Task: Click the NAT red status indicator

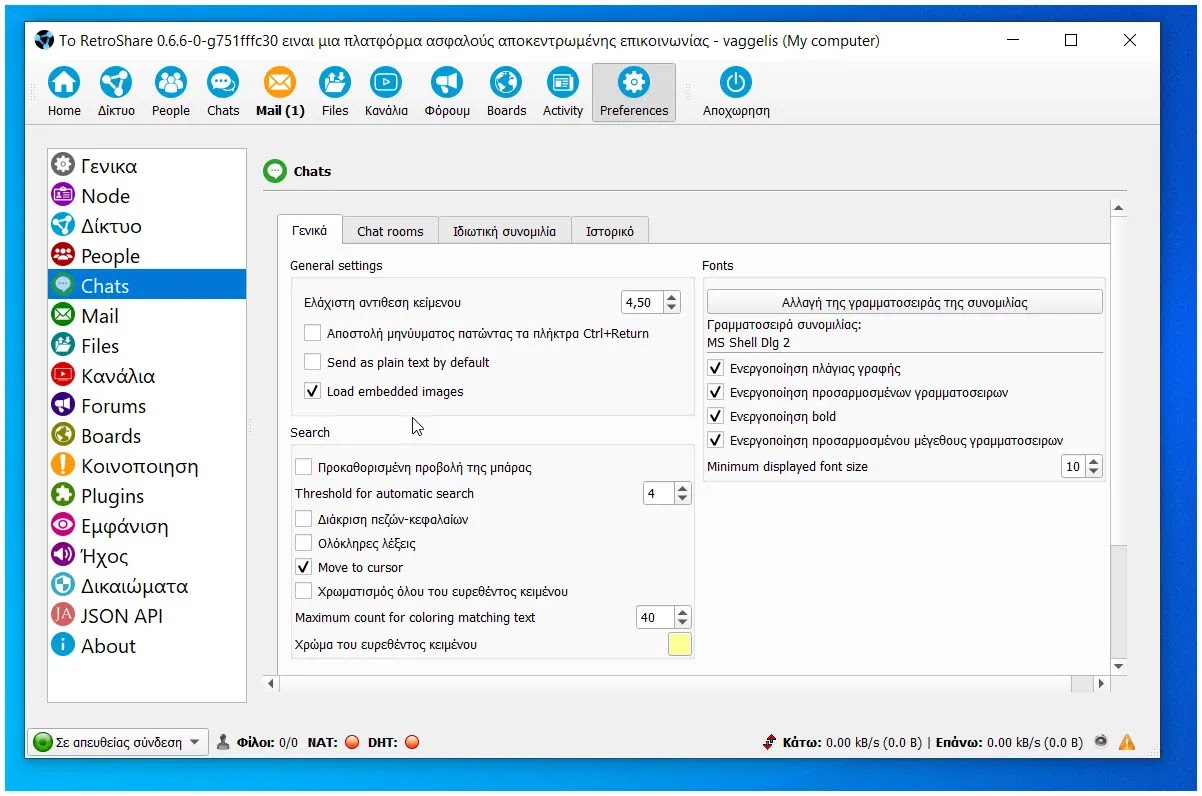Action: click(x=351, y=742)
